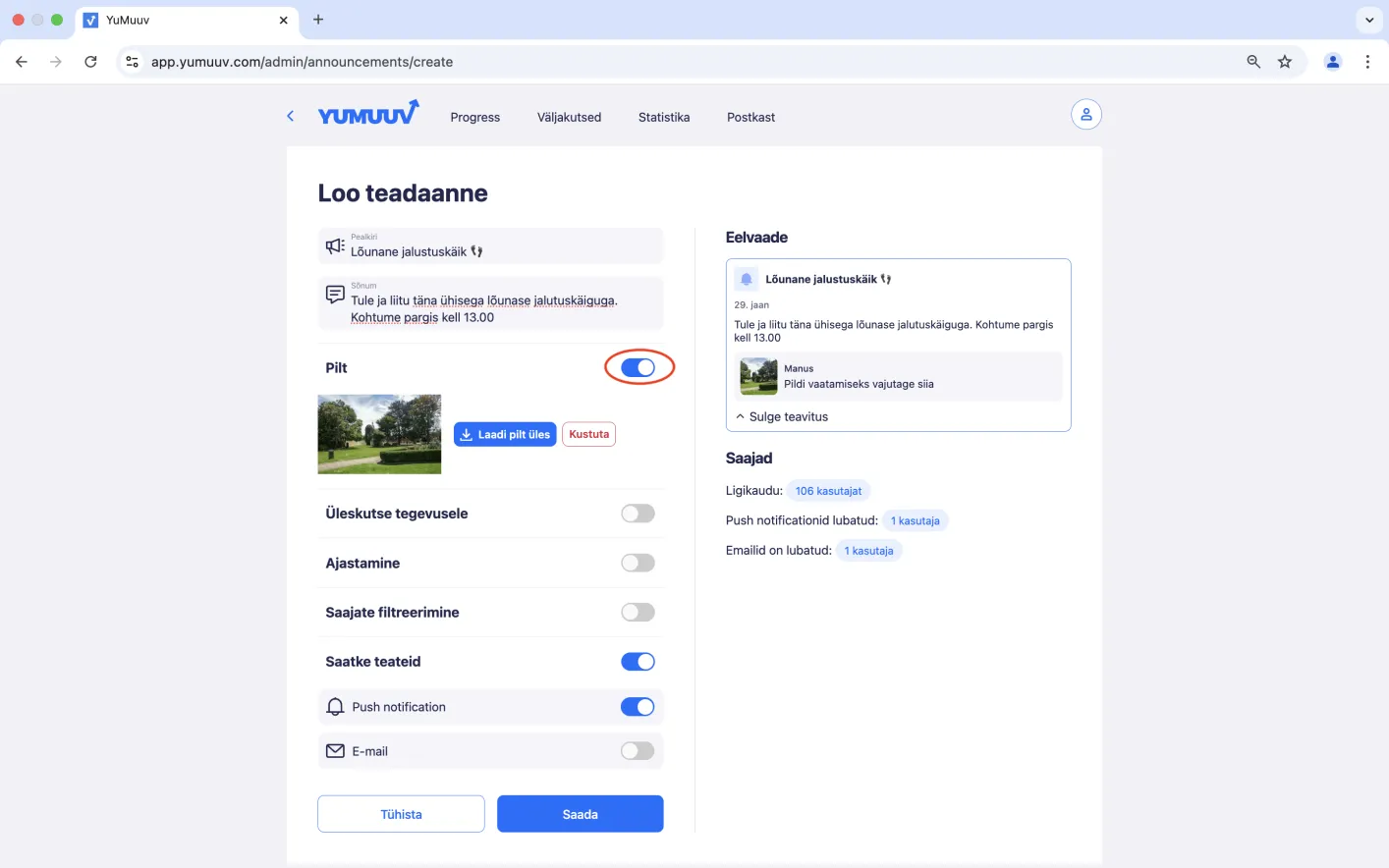Open the browser tab list dropdown
This screenshot has height=868, width=1389.
coord(1369,20)
